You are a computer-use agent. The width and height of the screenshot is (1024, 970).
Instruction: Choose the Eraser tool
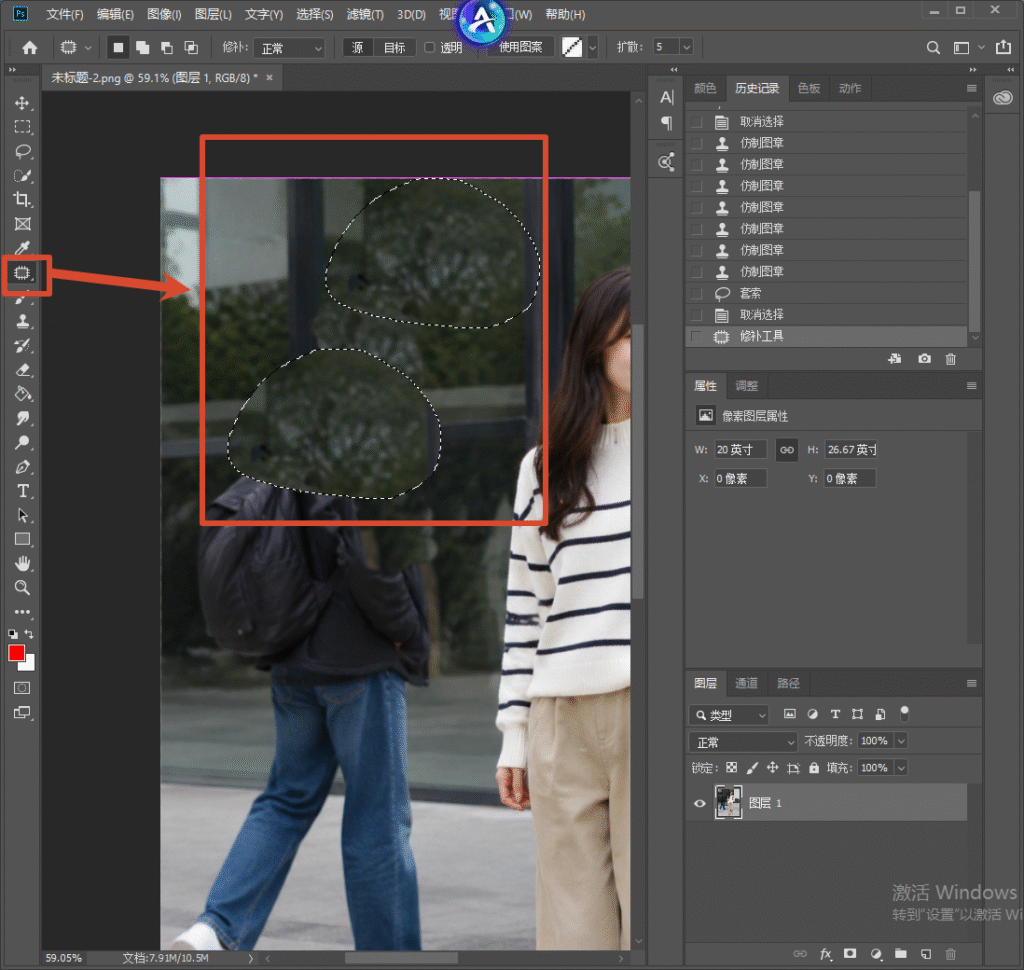(x=22, y=370)
